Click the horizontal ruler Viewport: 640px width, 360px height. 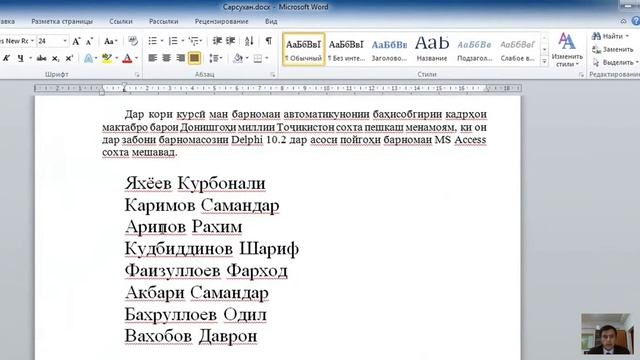pyautogui.click(x=278, y=88)
